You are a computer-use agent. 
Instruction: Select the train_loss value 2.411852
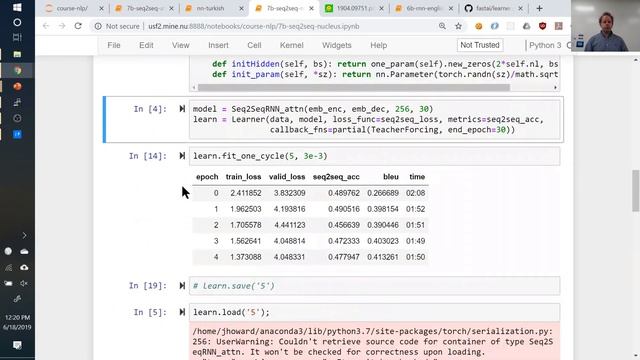(246, 193)
